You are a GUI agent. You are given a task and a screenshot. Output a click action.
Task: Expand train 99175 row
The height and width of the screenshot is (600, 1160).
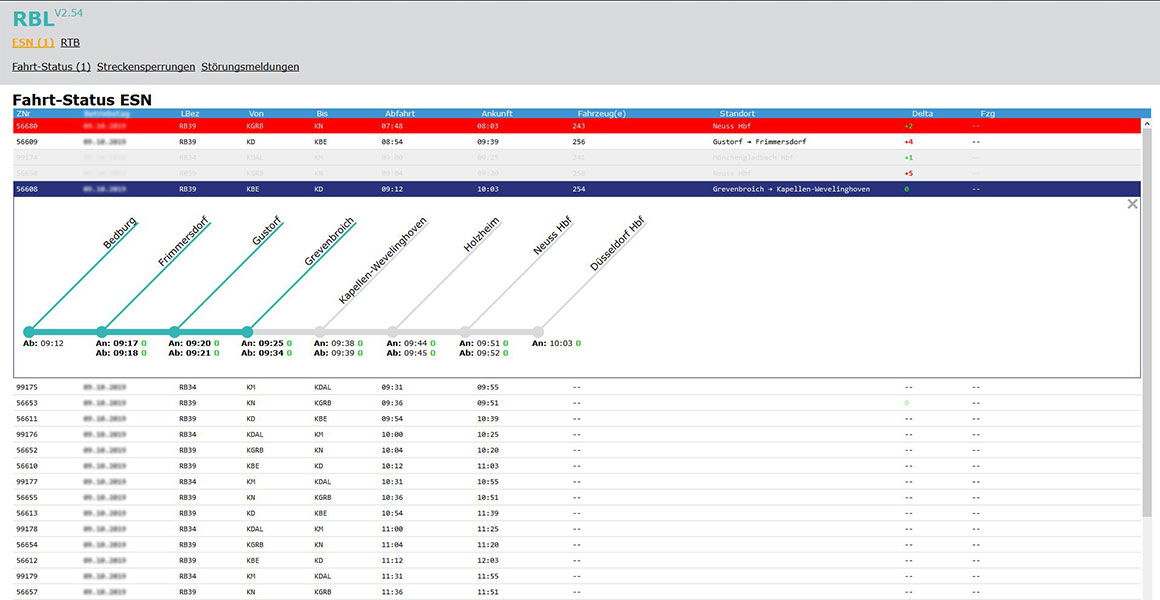coord(579,387)
